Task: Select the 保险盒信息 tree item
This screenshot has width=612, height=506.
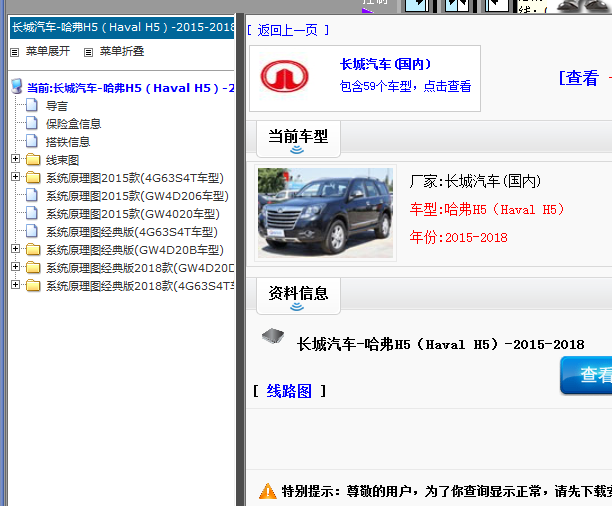Action: pyautogui.click(x=73, y=124)
